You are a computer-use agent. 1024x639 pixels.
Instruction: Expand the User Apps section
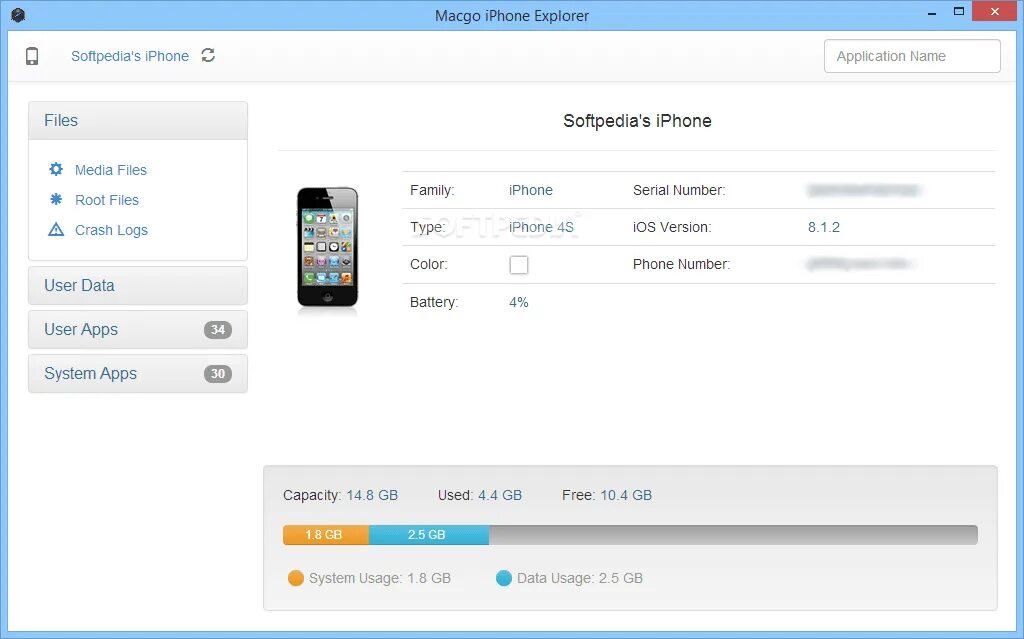click(x=138, y=329)
